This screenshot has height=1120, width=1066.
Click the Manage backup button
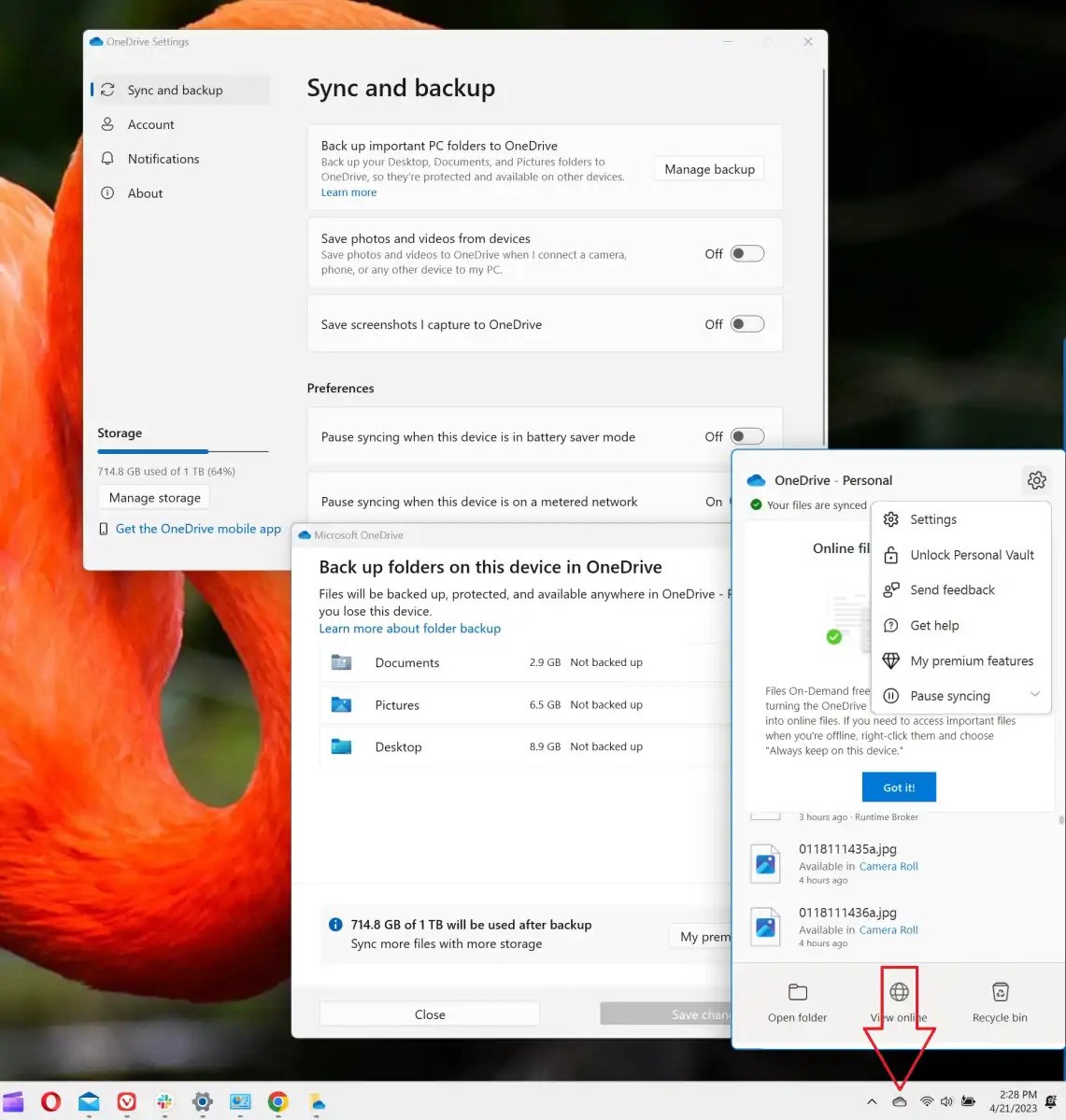pos(709,169)
